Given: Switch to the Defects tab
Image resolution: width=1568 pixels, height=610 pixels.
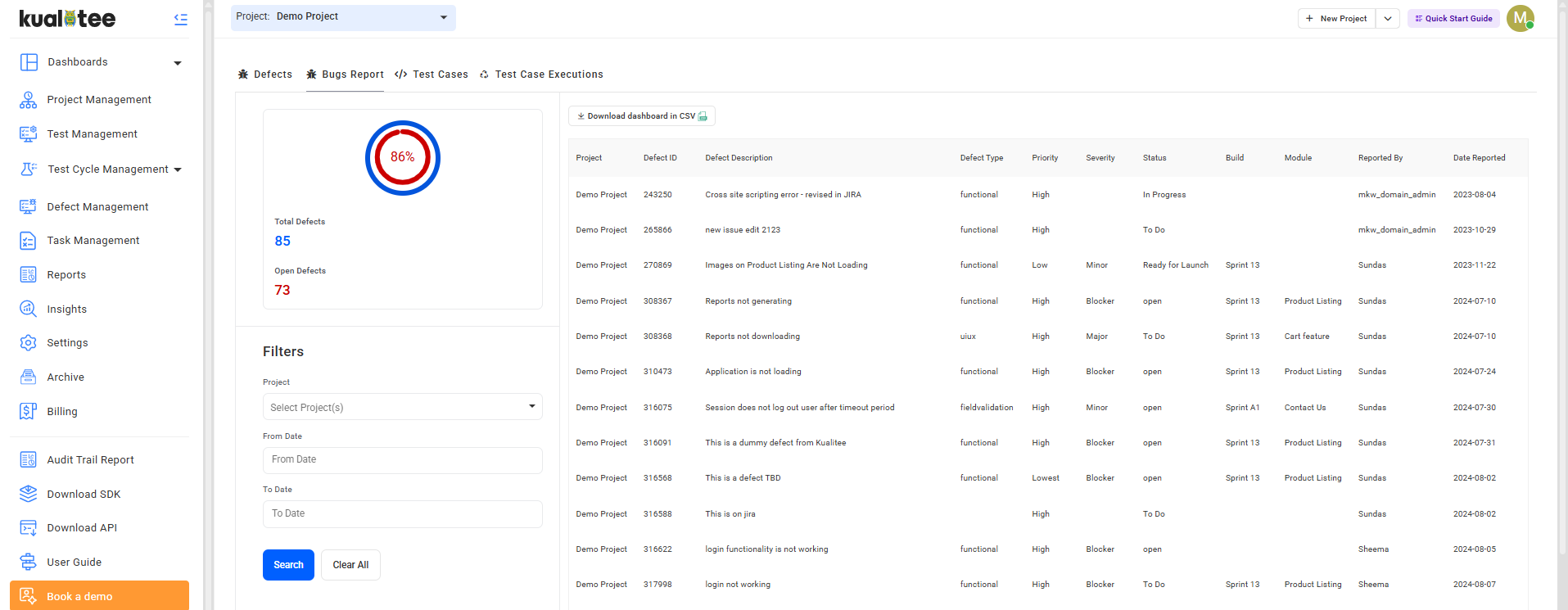Looking at the screenshot, I should pyautogui.click(x=265, y=75).
